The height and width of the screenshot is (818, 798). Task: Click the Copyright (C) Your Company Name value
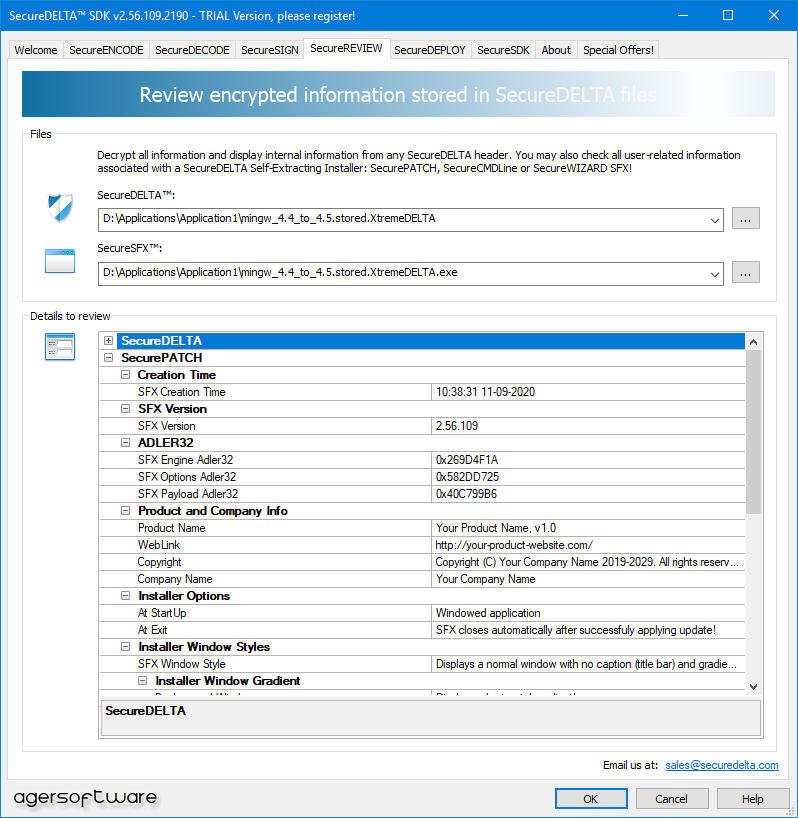587,562
